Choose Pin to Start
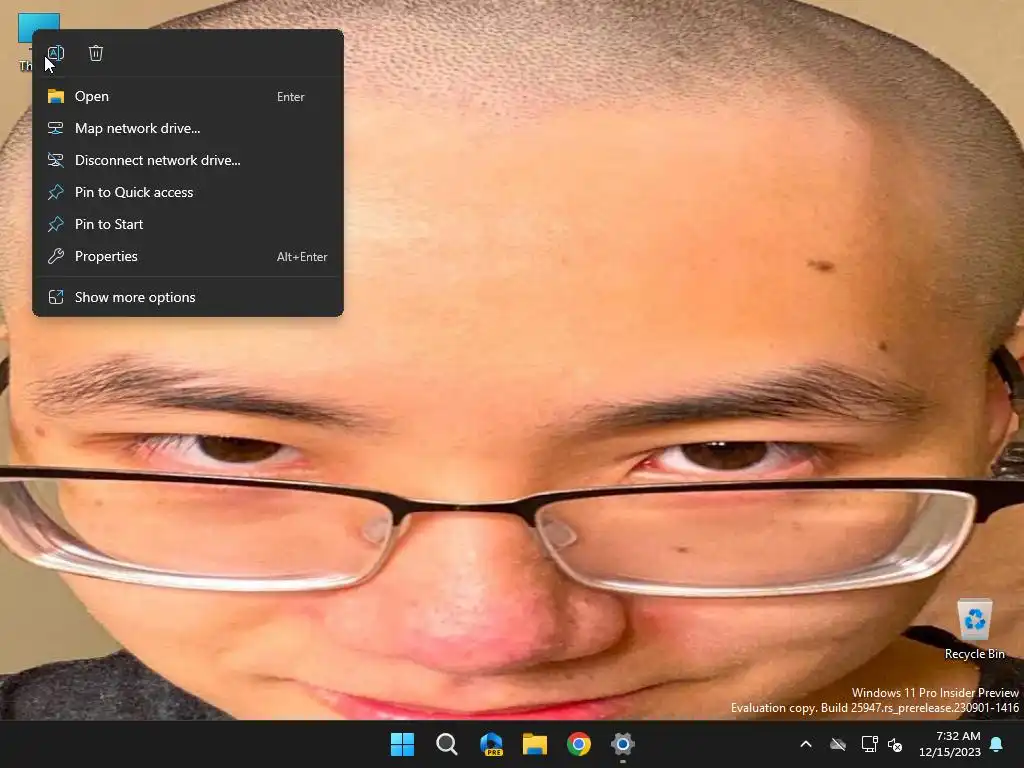The height and width of the screenshot is (768, 1024). (x=187, y=225)
